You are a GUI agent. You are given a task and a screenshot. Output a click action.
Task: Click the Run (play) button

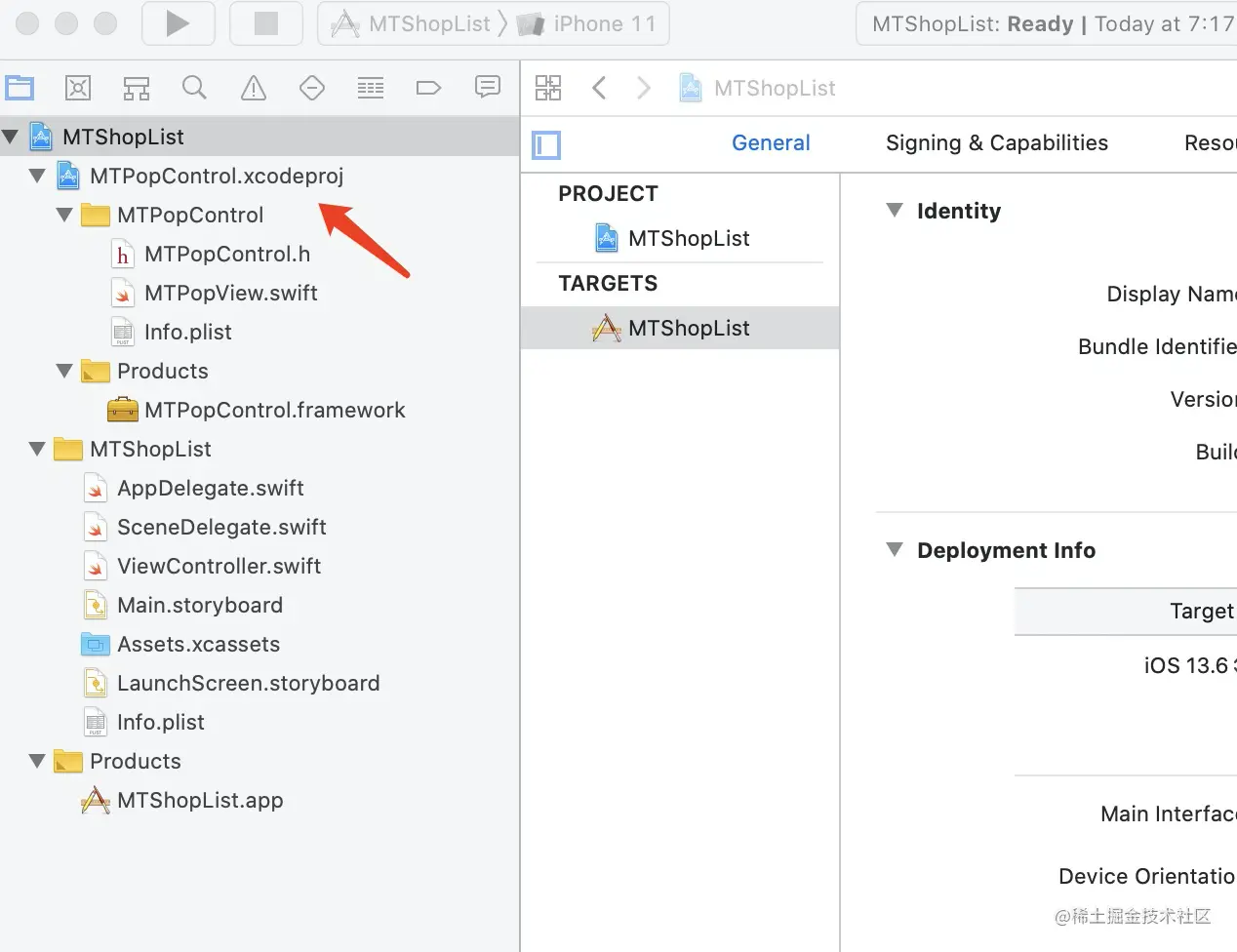pyautogui.click(x=178, y=23)
